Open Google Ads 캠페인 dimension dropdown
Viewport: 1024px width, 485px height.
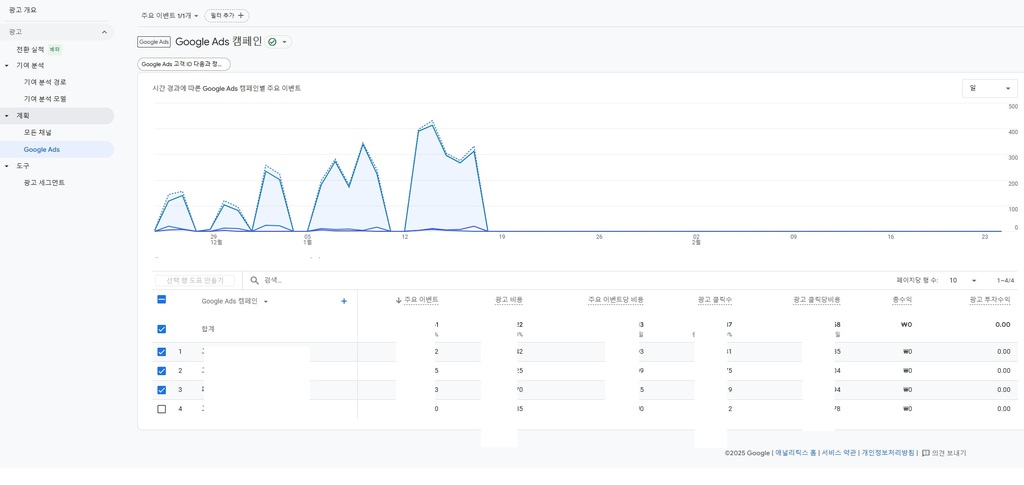pyautogui.click(x=234, y=301)
